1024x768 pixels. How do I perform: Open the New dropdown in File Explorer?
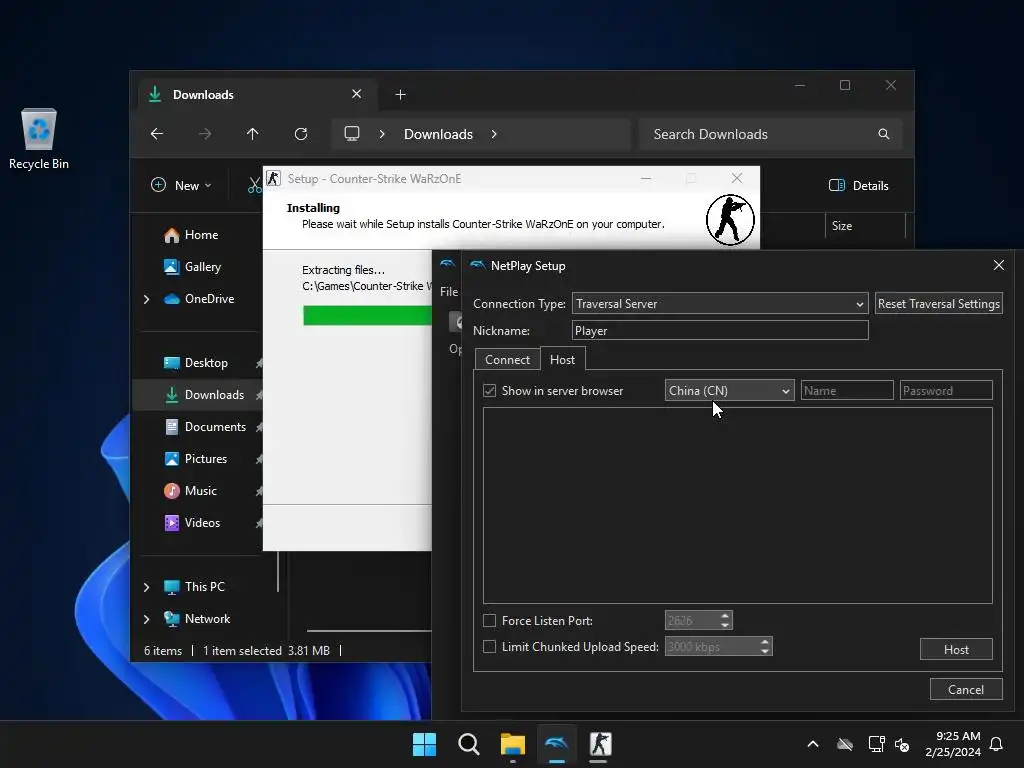coord(182,185)
